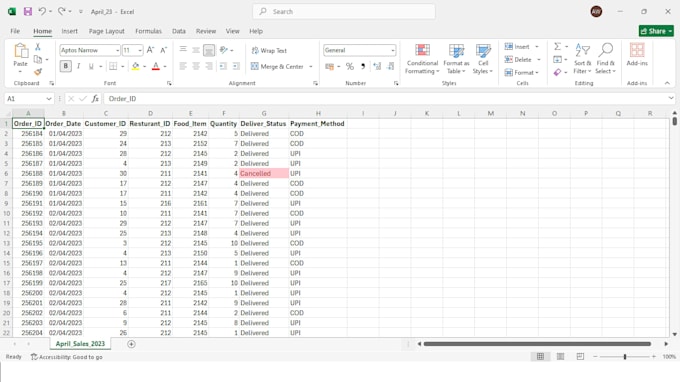
Task: Increase font size with the larger A icon
Action: point(150,50)
